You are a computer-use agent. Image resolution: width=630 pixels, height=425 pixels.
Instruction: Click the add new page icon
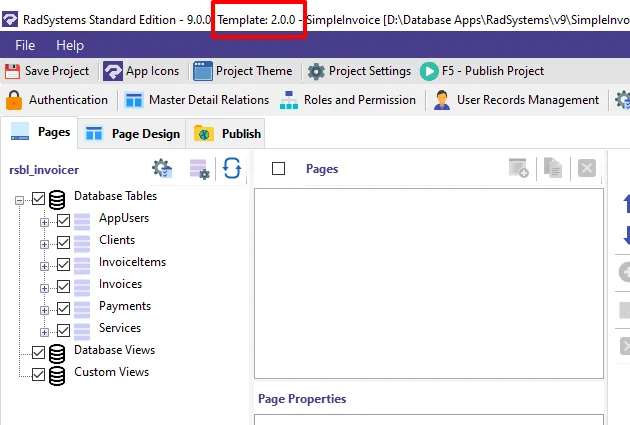(x=518, y=168)
